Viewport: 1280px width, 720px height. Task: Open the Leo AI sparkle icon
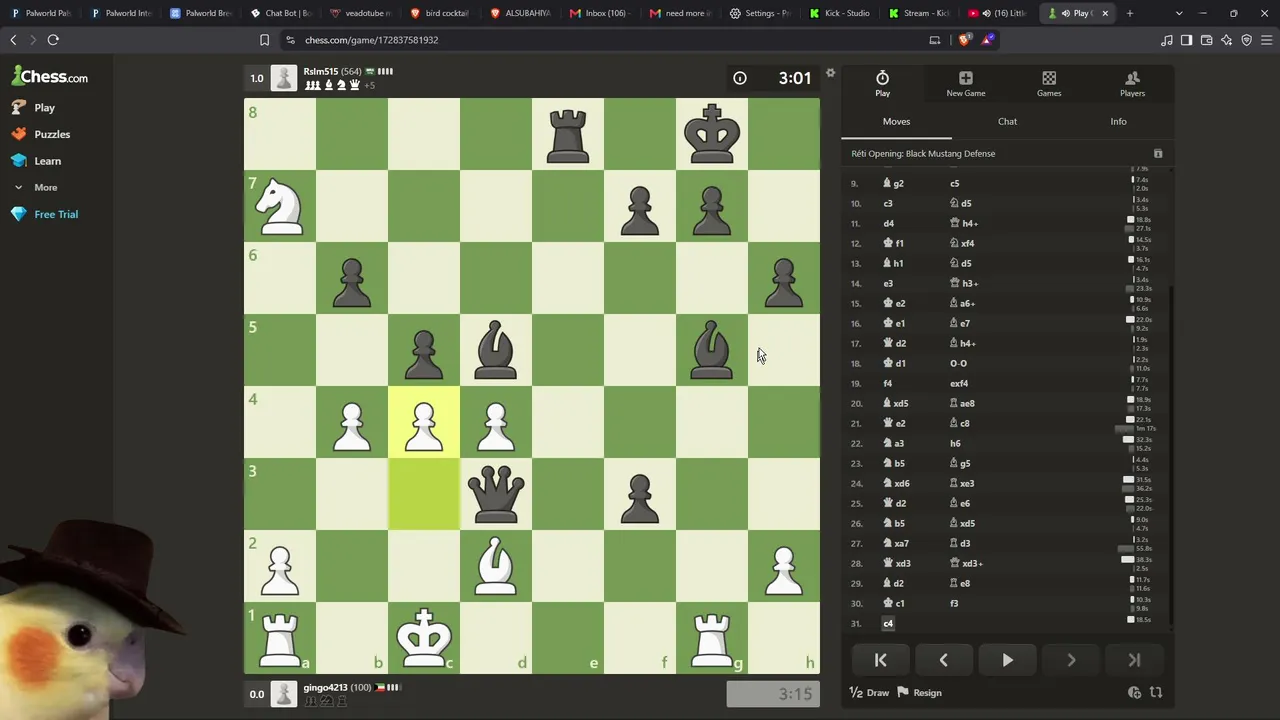[x=1226, y=40]
